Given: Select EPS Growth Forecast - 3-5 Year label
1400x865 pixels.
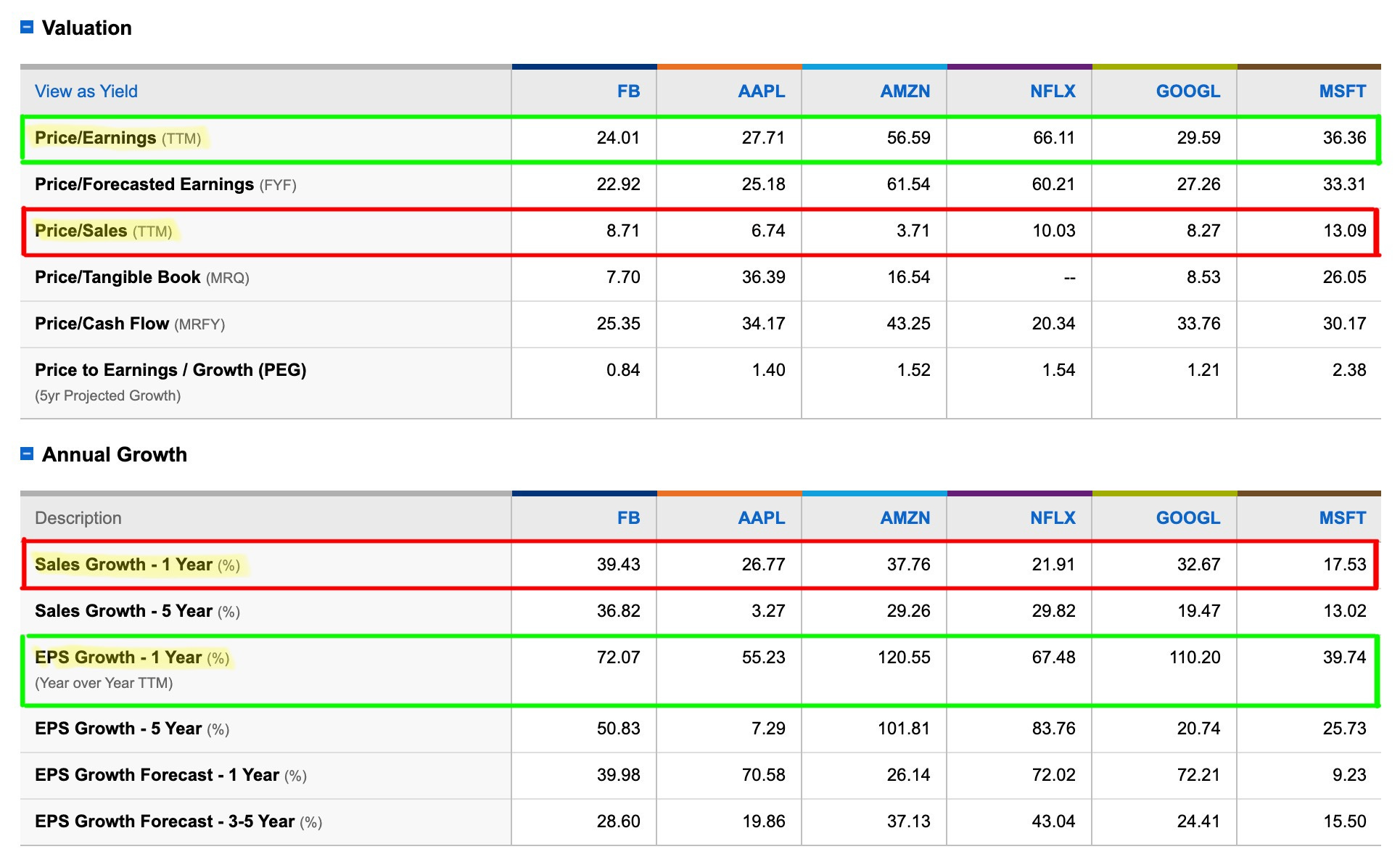Looking at the screenshot, I should (178, 821).
